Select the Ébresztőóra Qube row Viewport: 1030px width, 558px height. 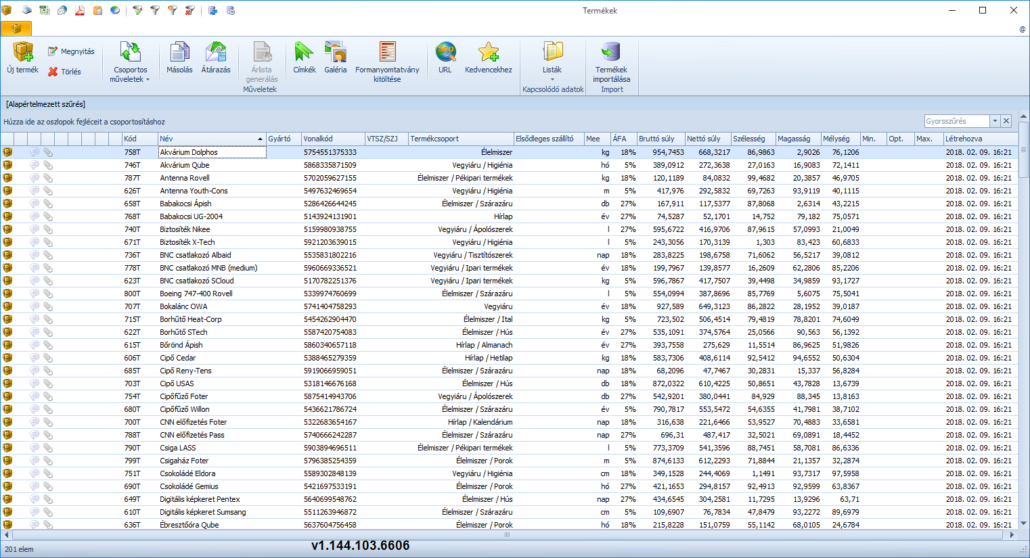pos(510,524)
